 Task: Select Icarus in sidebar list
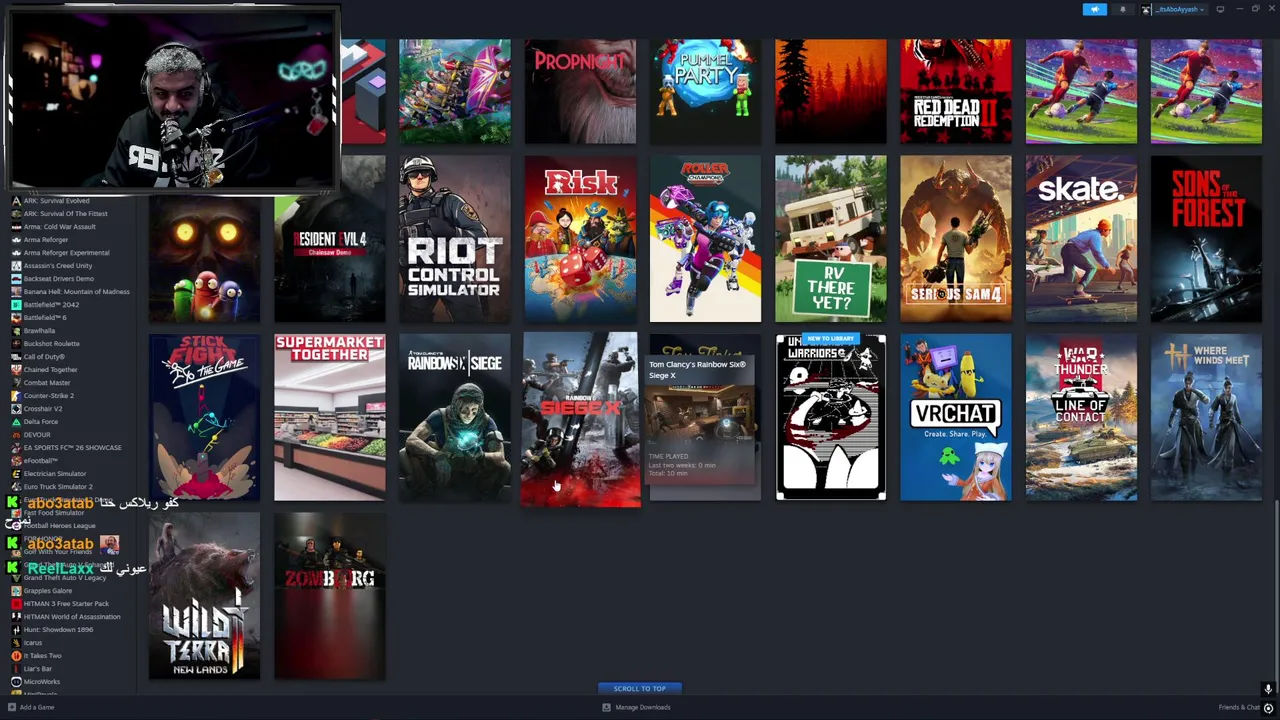coord(33,643)
